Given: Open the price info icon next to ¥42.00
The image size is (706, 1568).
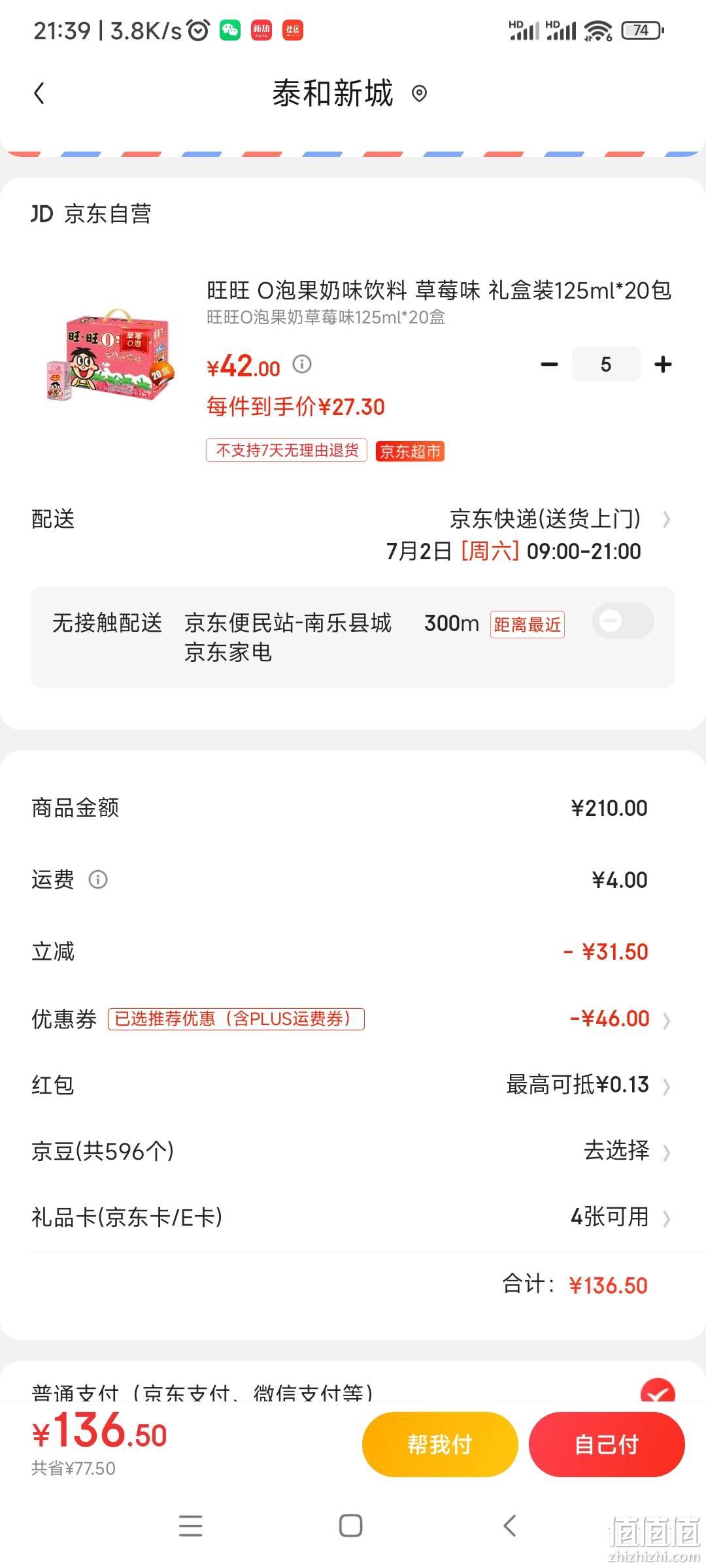Looking at the screenshot, I should point(302,364).
